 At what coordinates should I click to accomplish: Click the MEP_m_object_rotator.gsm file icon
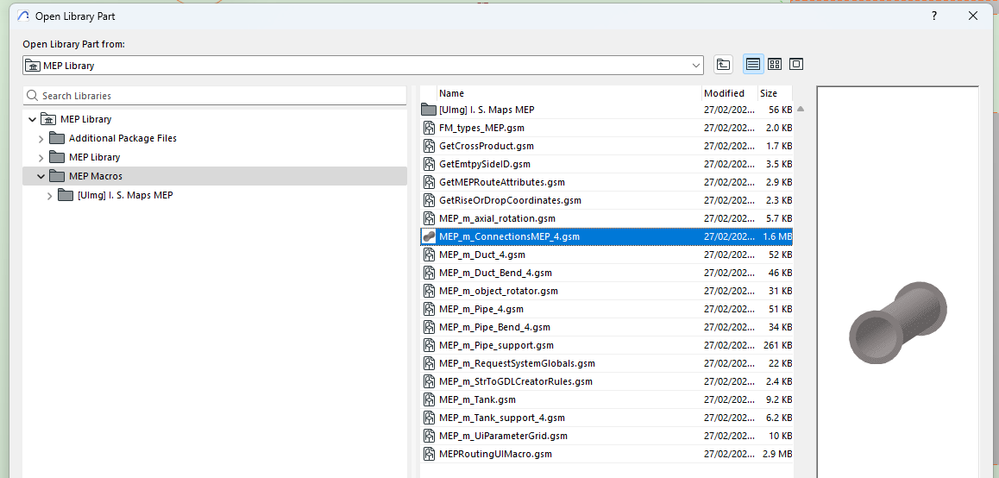[x=429, y=291]
